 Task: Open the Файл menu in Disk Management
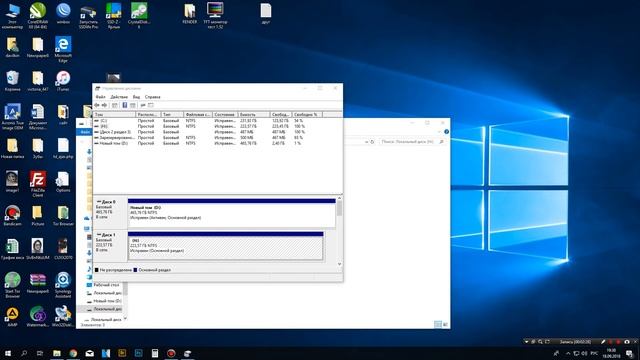click(x=100, y=97)
